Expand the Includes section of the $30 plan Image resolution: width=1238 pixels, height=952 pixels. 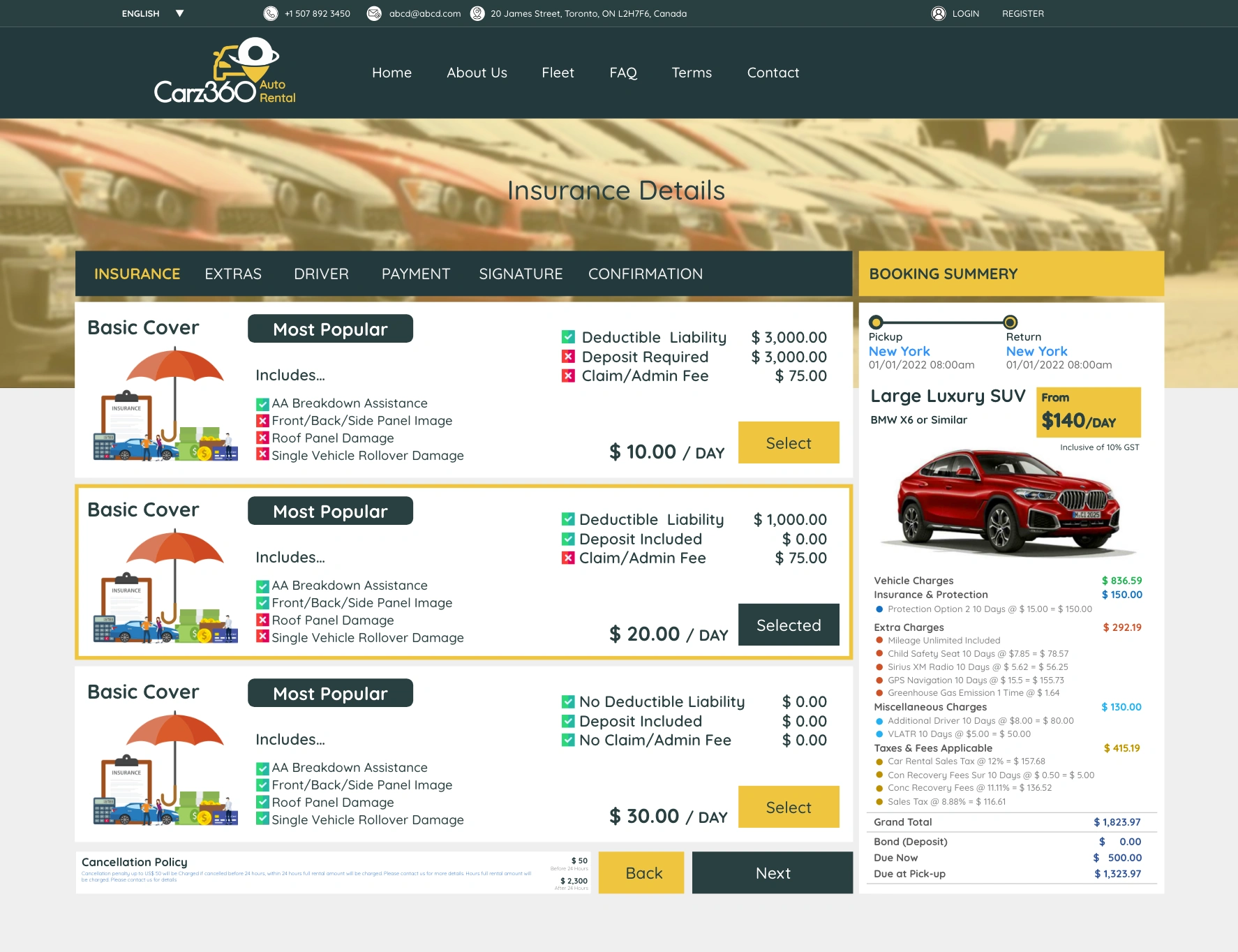[290, 739]
